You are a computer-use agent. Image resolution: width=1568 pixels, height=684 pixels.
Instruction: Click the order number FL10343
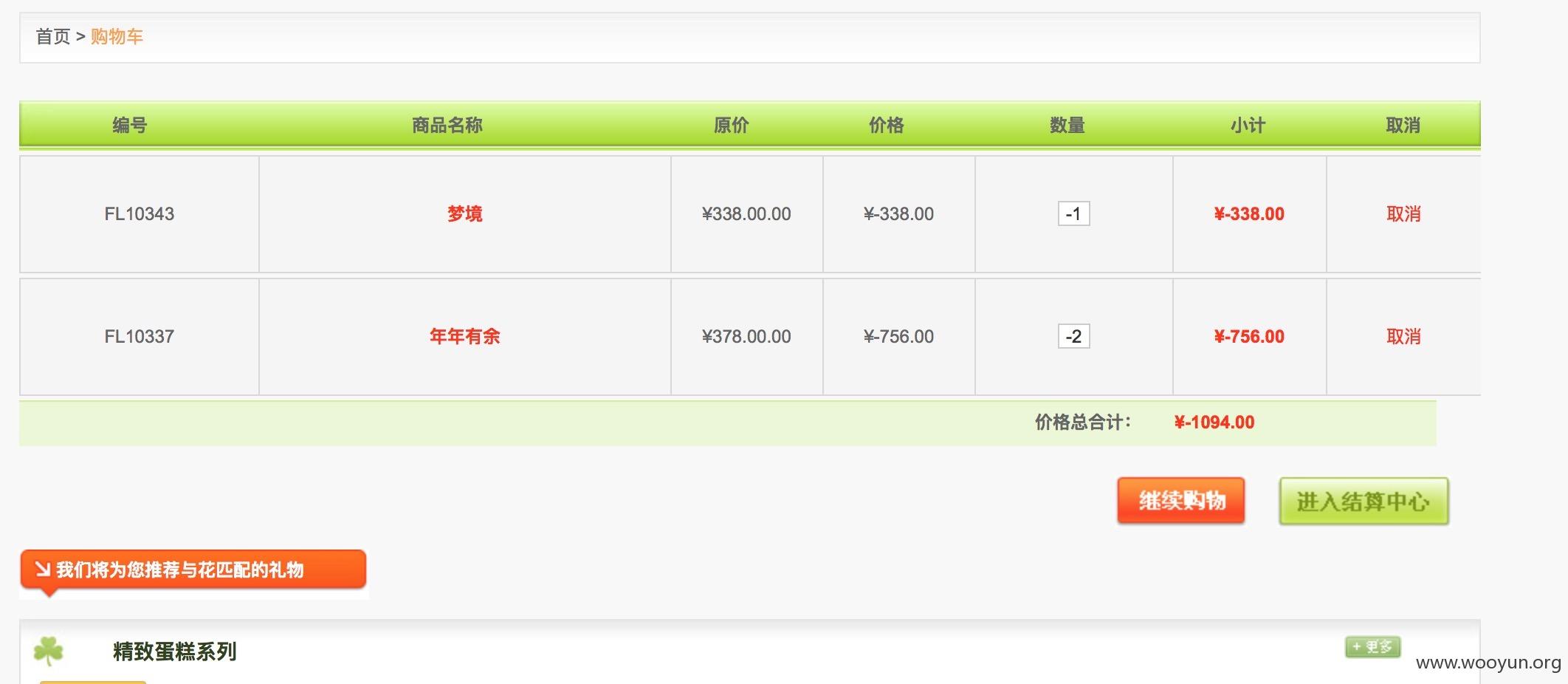click(140, 213)
